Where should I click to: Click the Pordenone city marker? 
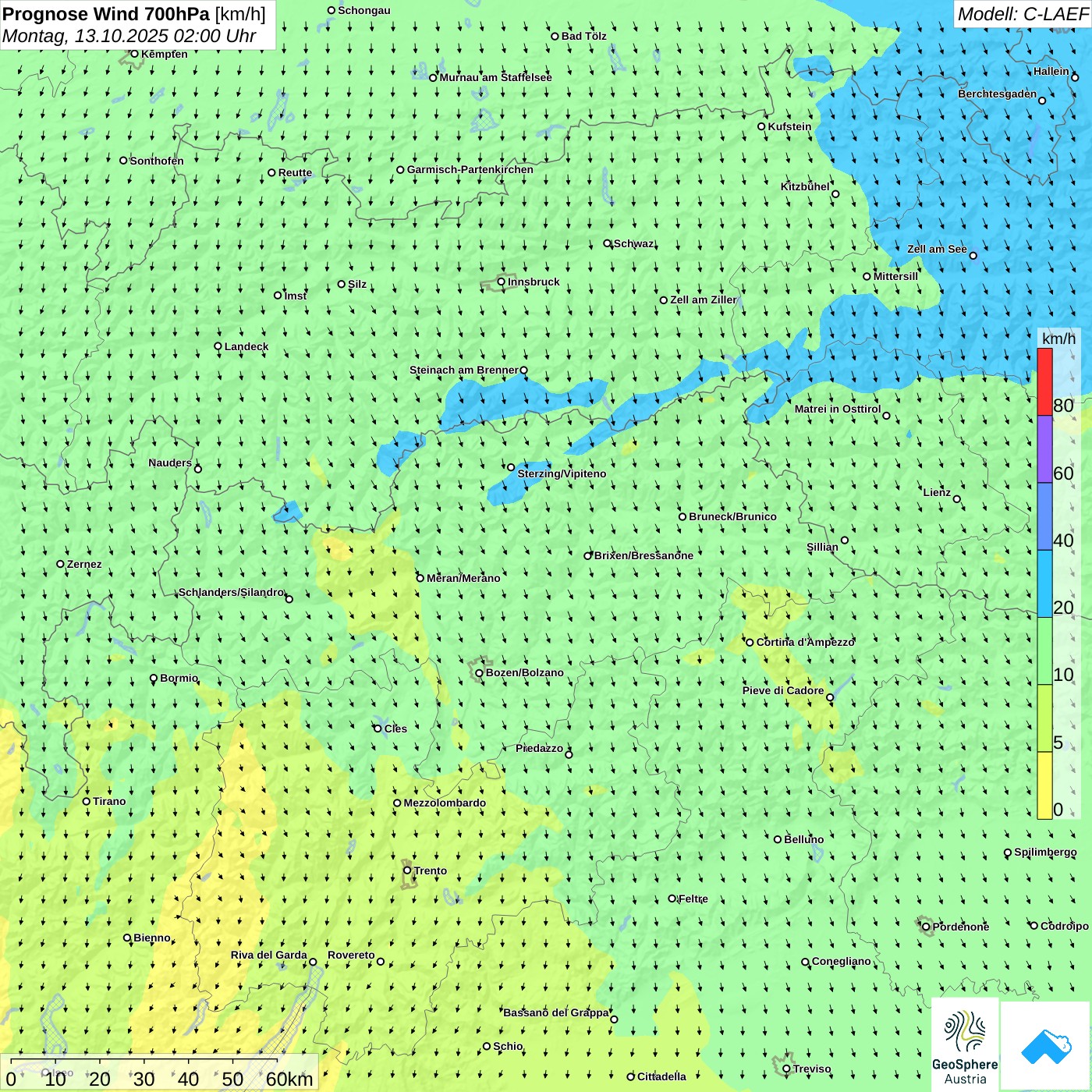926,927
